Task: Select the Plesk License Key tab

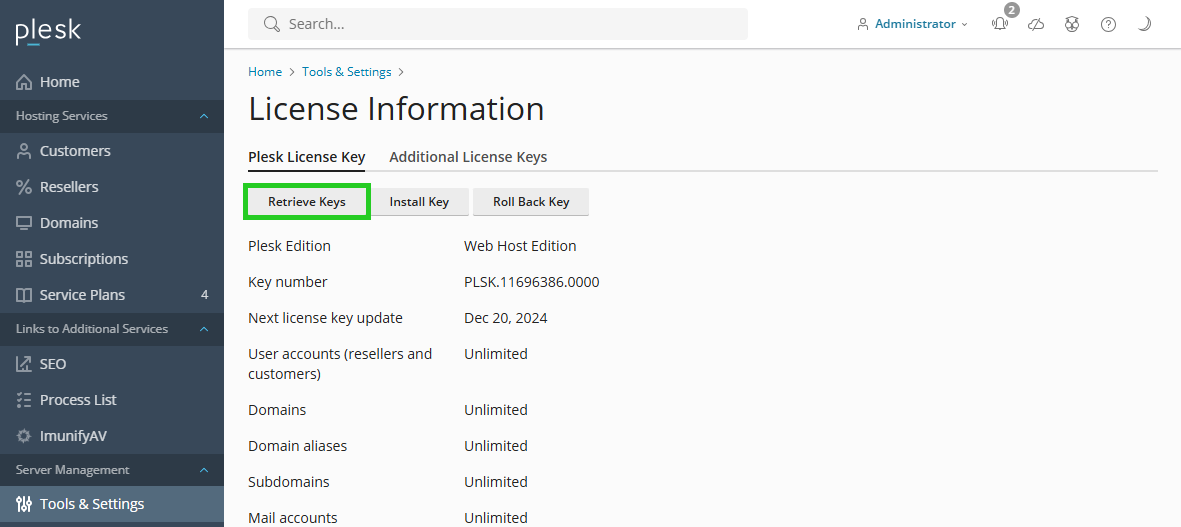Action: tap(306, 157)
